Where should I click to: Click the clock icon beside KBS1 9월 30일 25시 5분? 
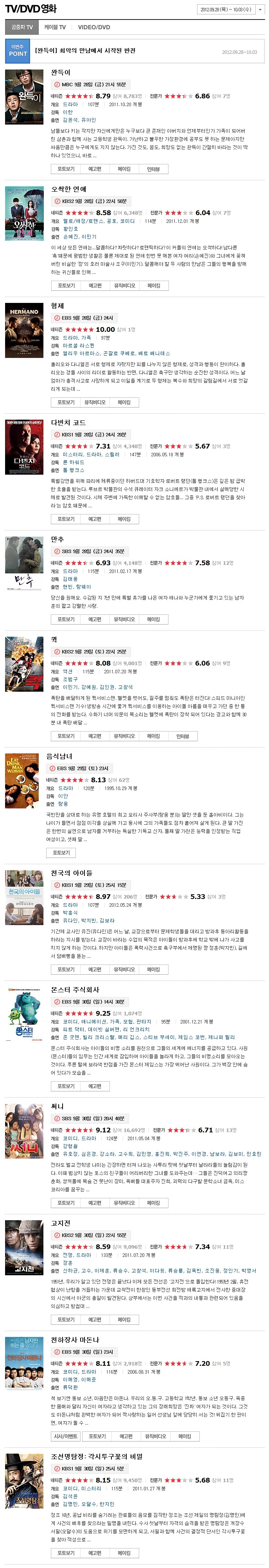[x=57, y=1469]
